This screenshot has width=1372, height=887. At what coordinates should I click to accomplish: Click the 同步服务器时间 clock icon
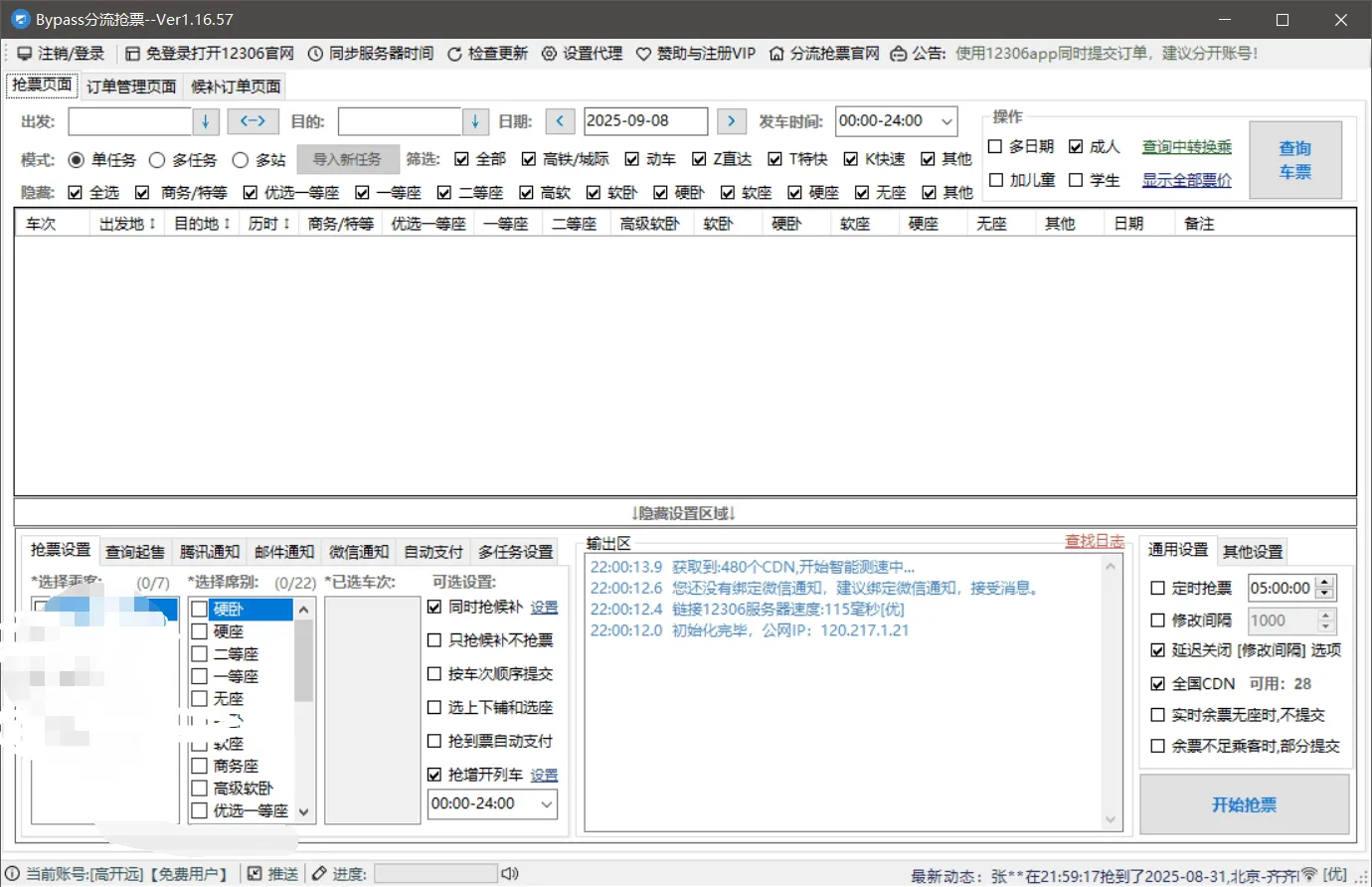[313, 53]
